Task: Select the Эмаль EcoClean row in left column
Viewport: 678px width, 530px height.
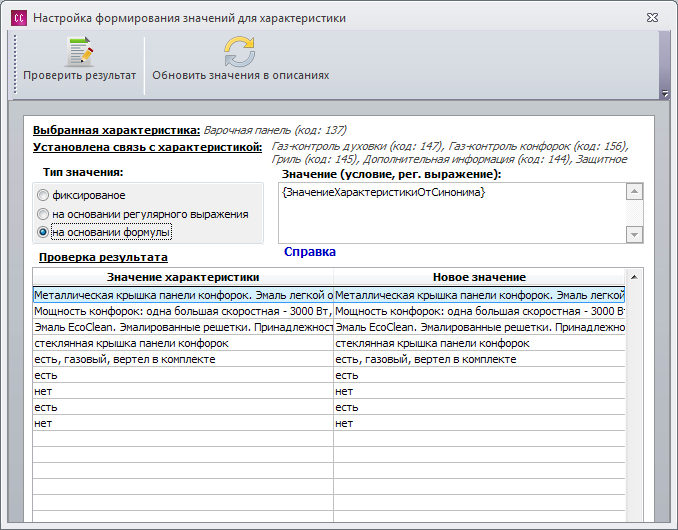Action: pos(183,327)
